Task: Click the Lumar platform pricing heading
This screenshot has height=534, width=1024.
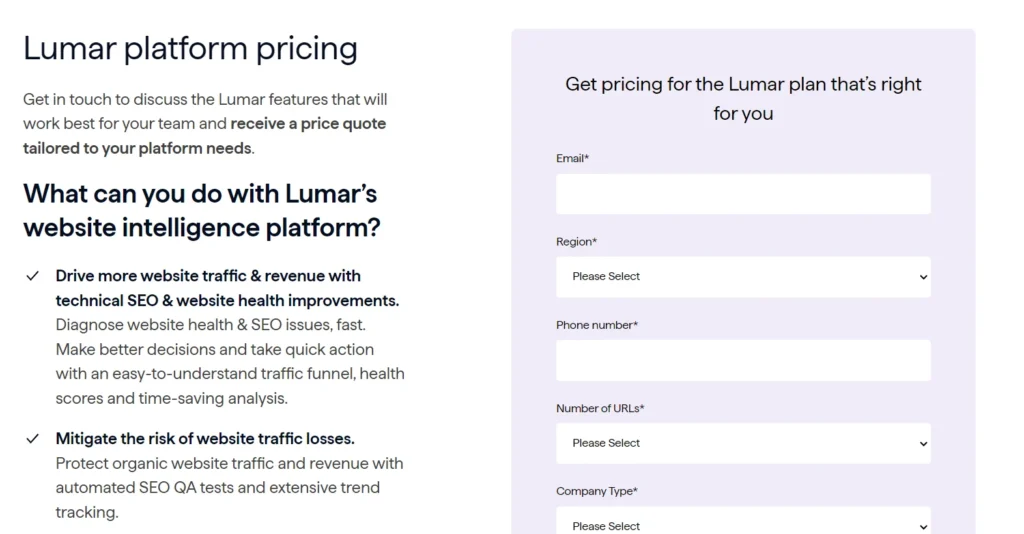Action: tap(191, 50)
